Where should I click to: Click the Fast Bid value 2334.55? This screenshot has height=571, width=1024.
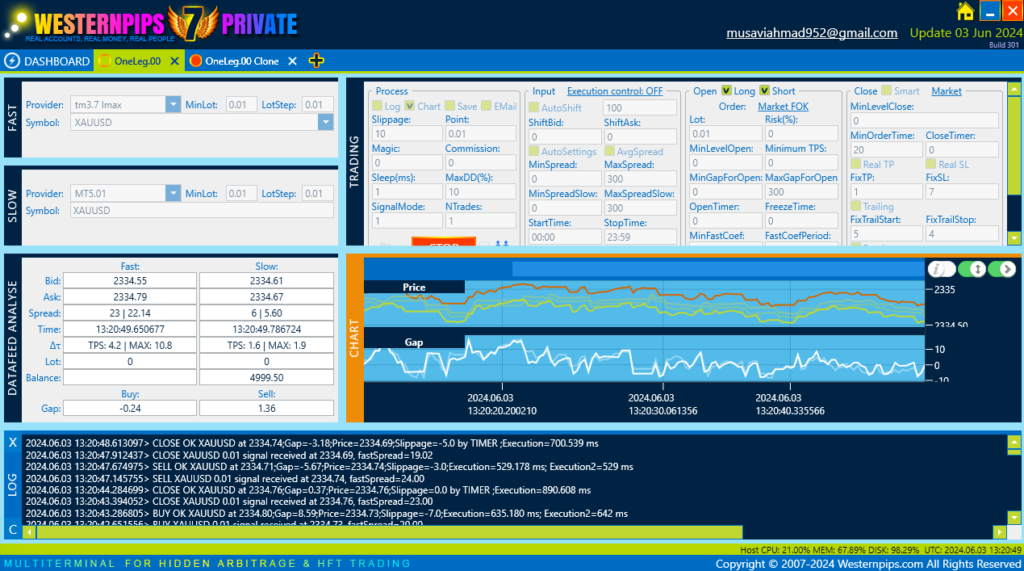[130, 280]
